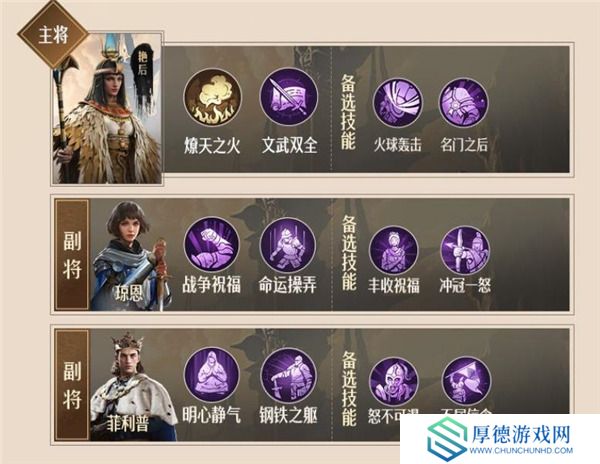Click Cleopatra's main general portrait

(107, 109)
